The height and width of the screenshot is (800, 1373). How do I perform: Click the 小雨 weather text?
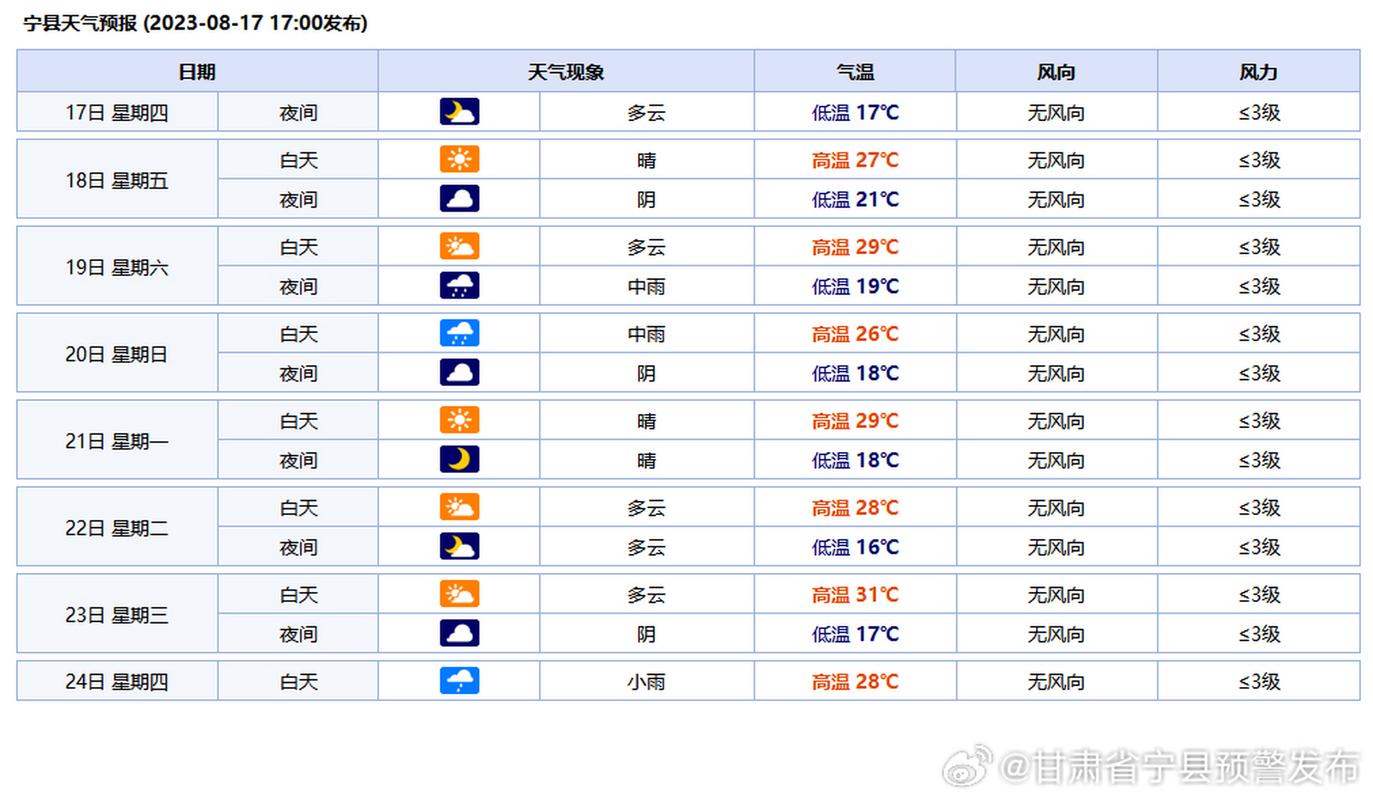[646, 681]
